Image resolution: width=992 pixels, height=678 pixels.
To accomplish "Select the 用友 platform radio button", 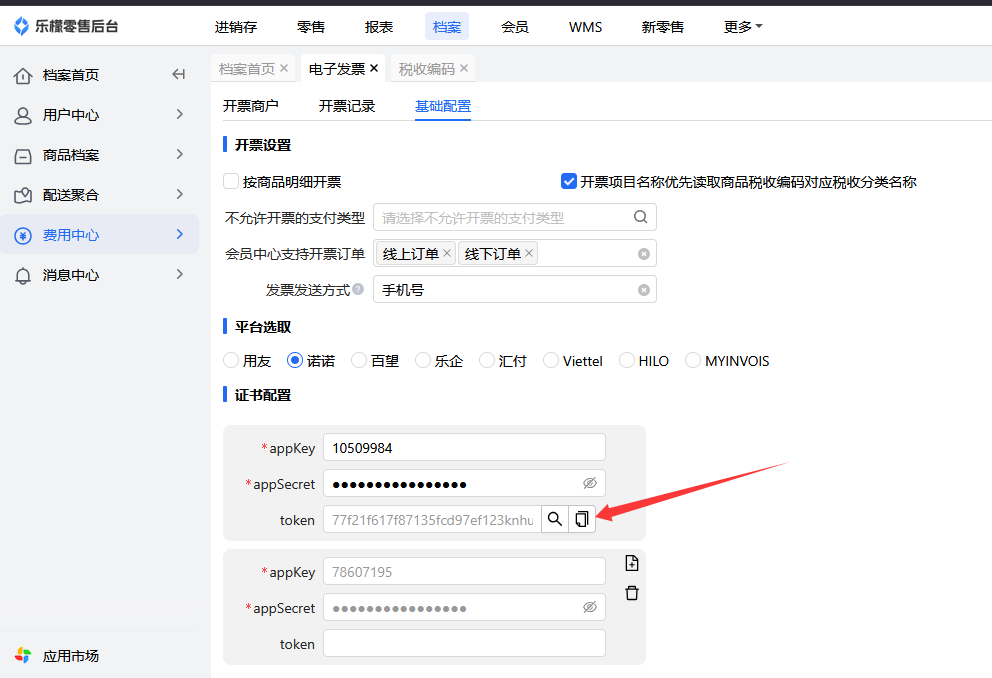I will click(x=231, y=361).
